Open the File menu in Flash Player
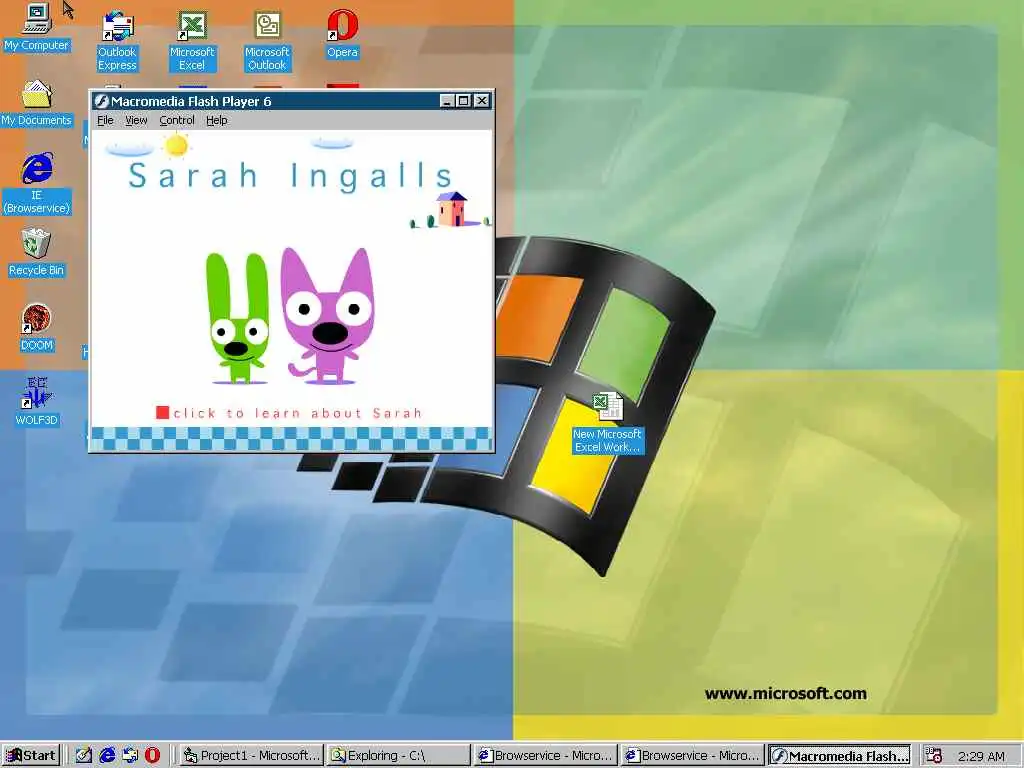Screen dimensions: 1024x768 click(x=105, y=120)
